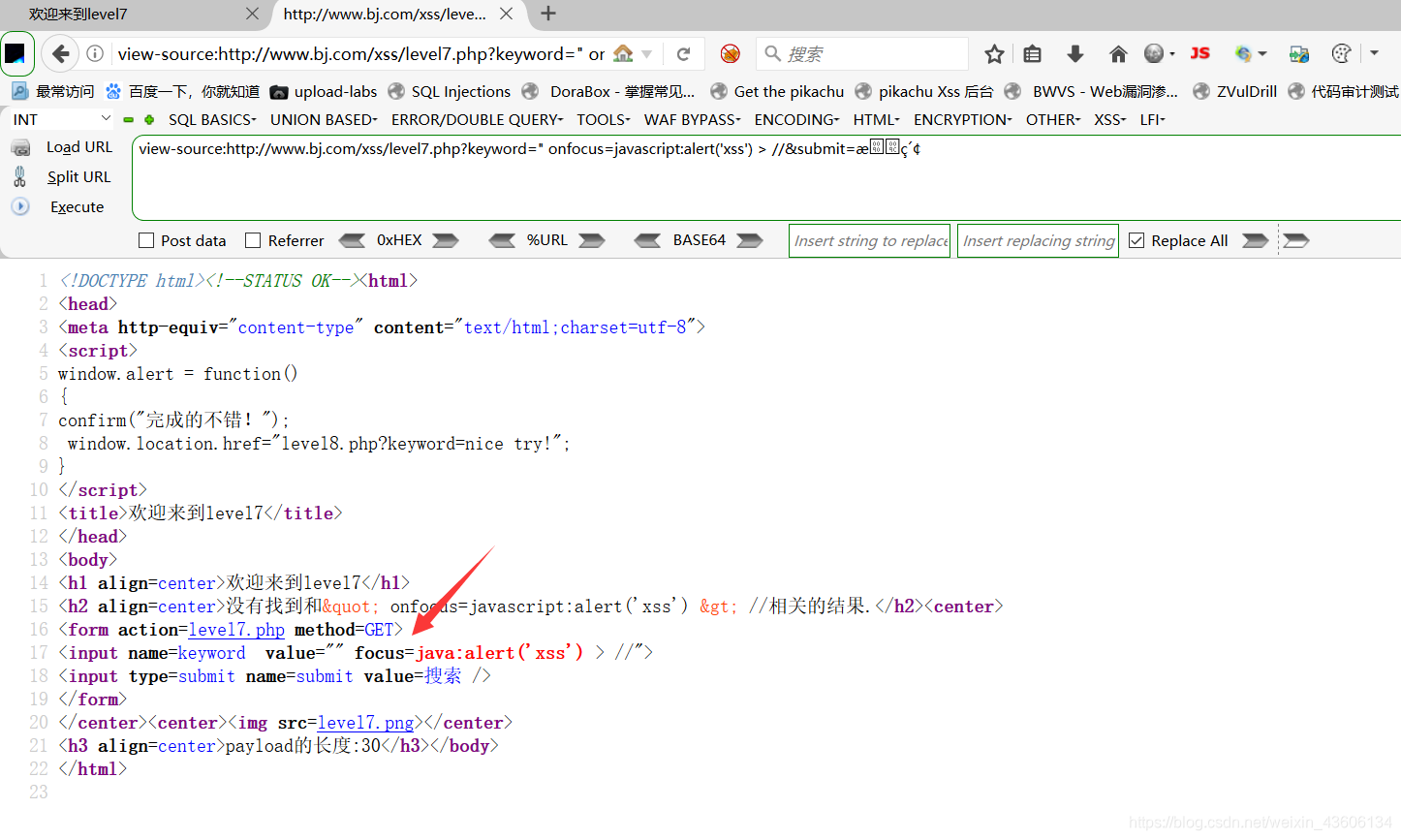Click the HackBar Load URL icon
The height and width of the screenshot is (840, 1401).
[x=20, y=147]
